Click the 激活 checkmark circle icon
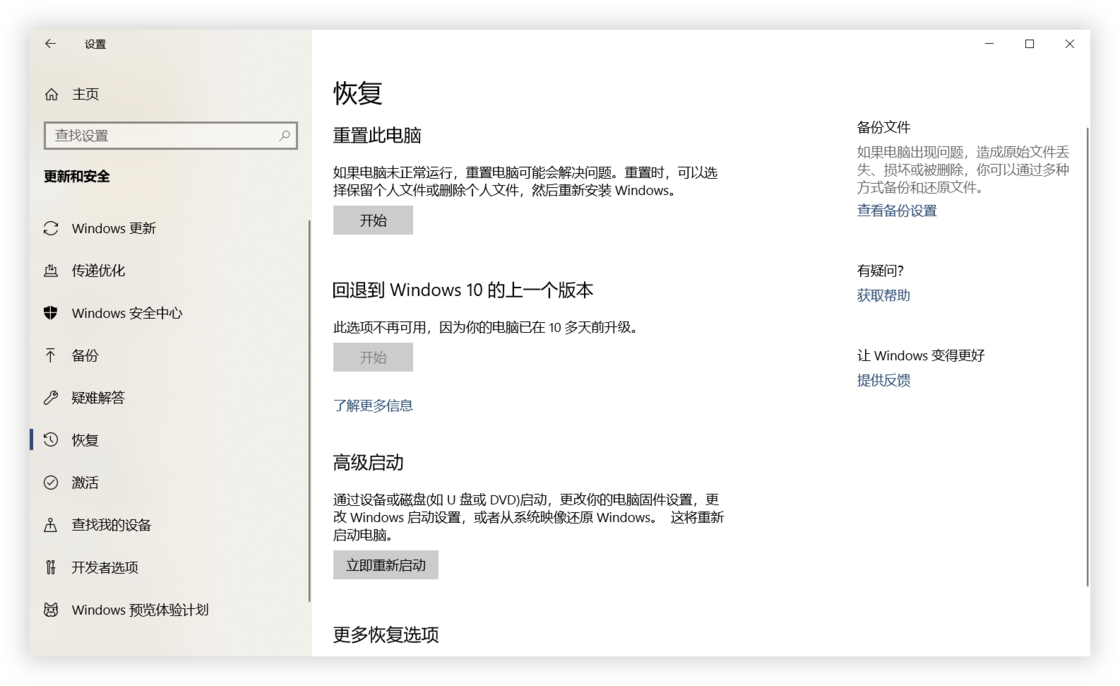The height and width of the screenshot is (686, 1120). [51, 482]
